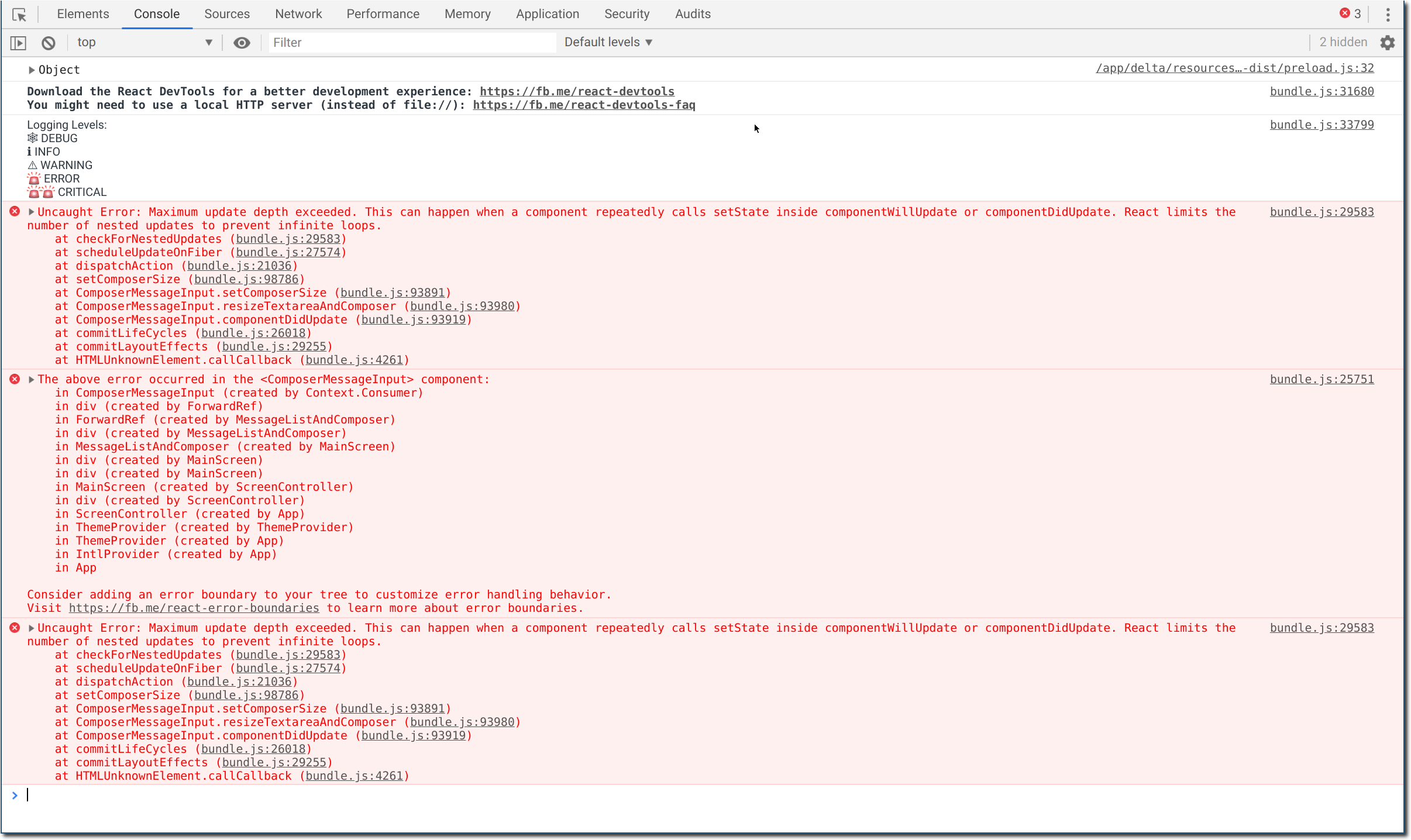Click 'in ScreenController (created by App)' line
Viewport: 1411px width, 840px height.
pyautogui.click(x=180, y=514)
